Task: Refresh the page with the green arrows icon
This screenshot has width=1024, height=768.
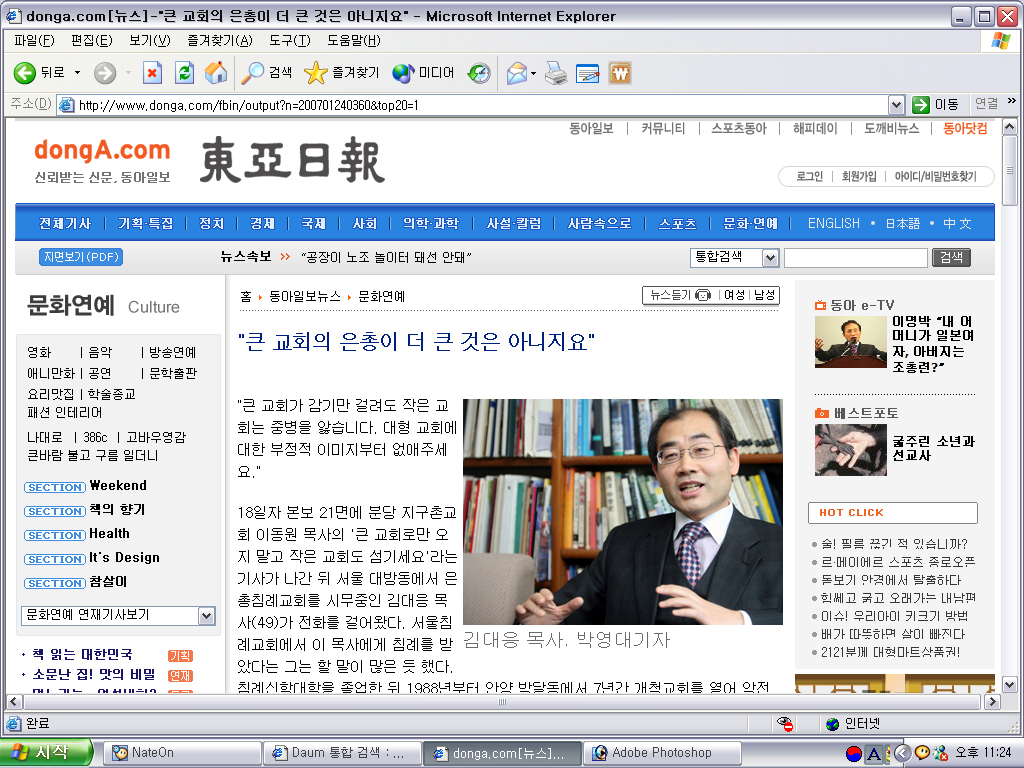Action: [184, 72]
